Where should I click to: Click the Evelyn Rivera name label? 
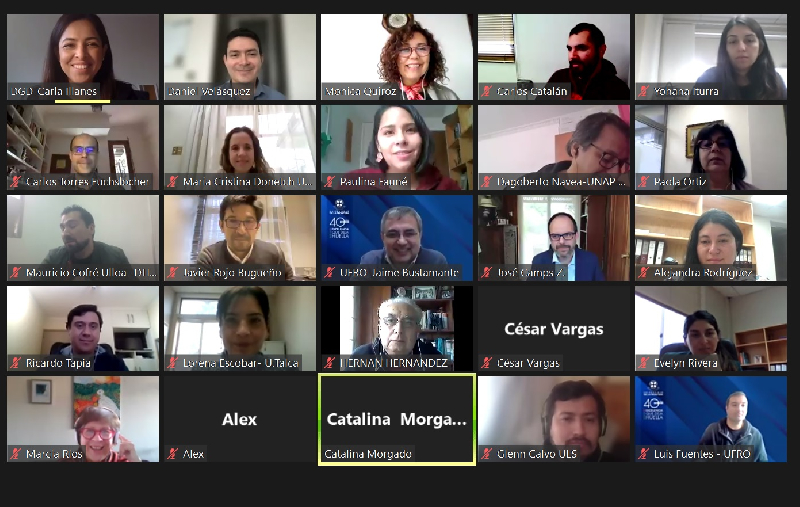click(x=685, y=363)
